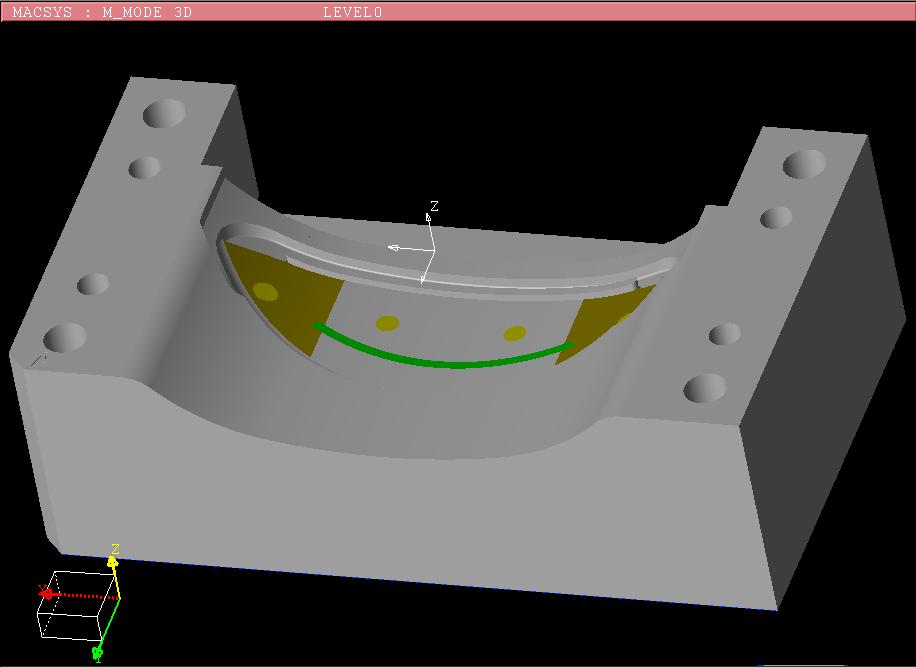Click the LEVEL0 label in the header bar
This screenshot has width=916, height=667.
coord(352,12)
